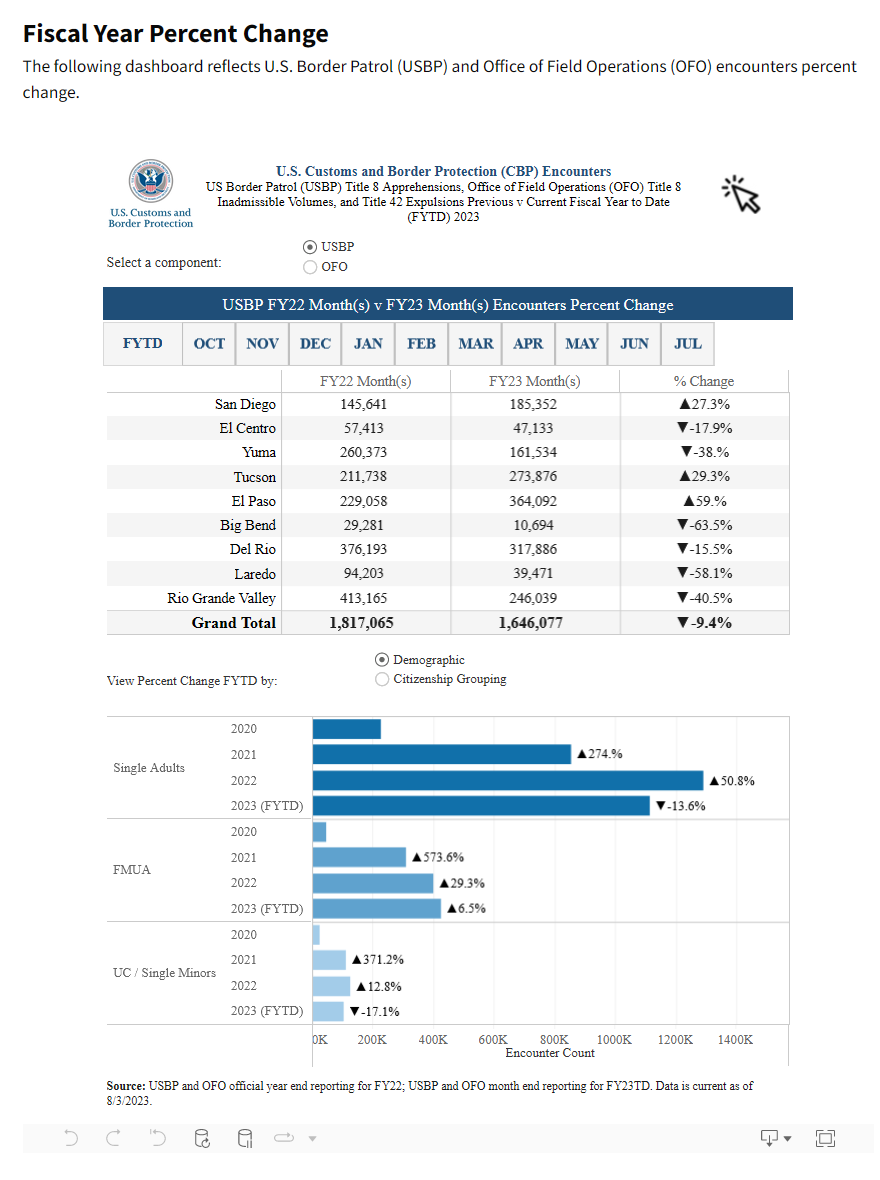Open the Replay animation dropdown arrow
880x1180 pixels.
click(x=311, y=1138)
